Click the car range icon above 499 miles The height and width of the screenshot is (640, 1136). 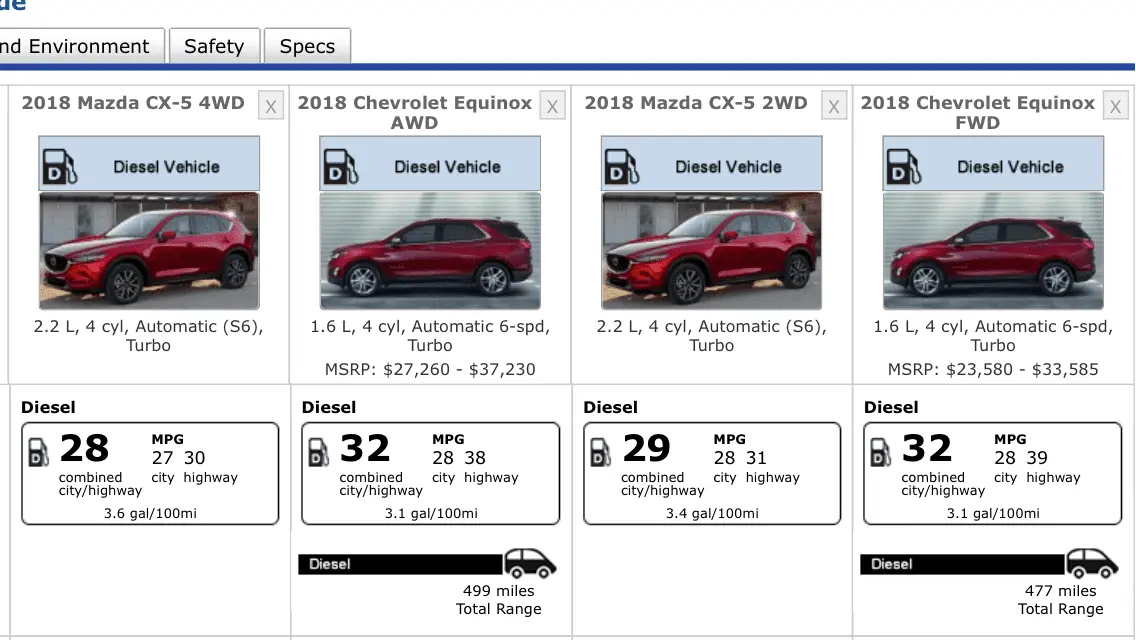point(530,564)
